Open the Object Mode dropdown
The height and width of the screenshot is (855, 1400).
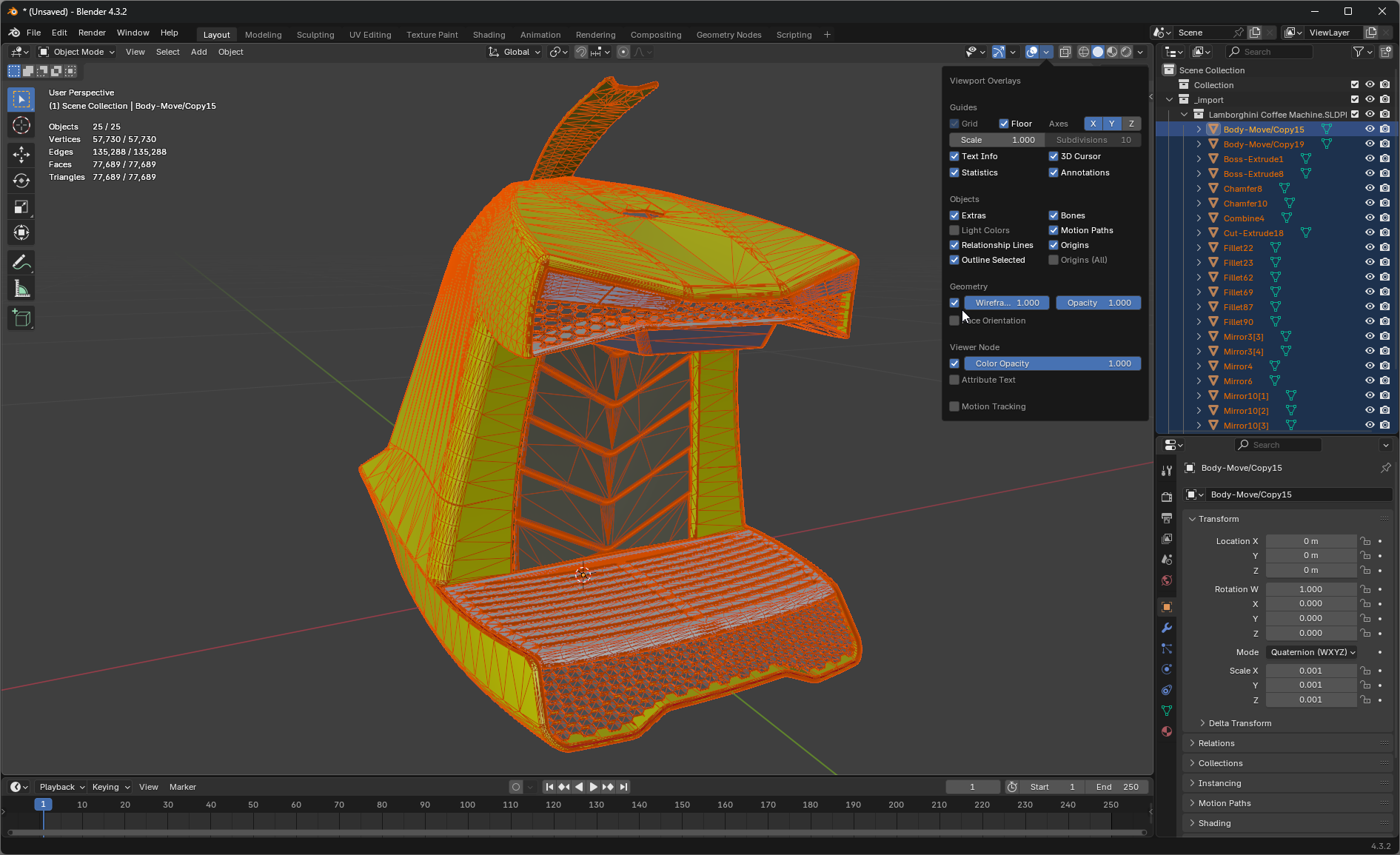tap(76, 52)
